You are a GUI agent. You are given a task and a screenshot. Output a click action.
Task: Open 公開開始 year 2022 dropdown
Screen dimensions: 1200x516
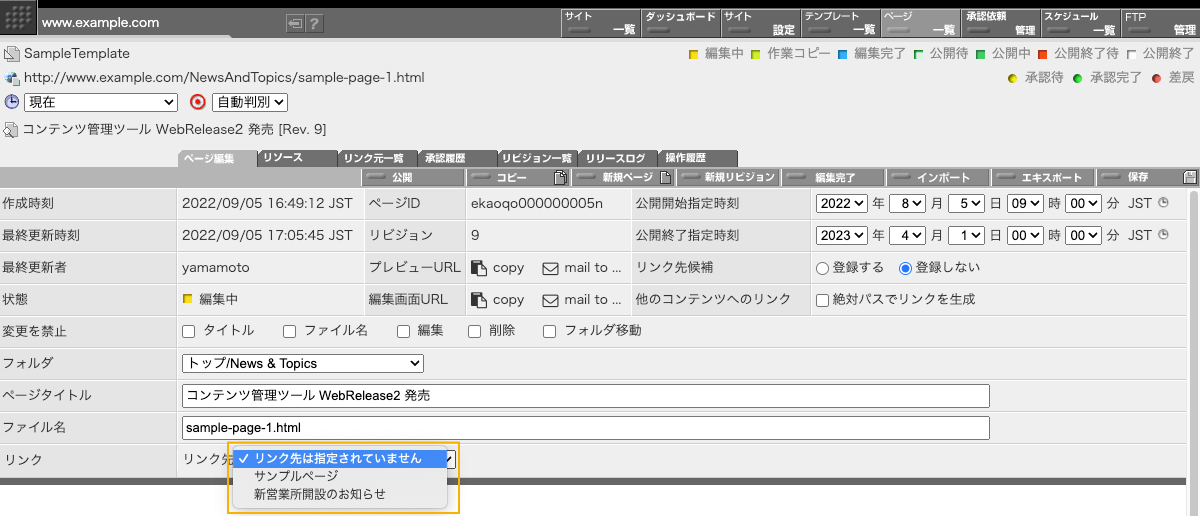[842, 203]
